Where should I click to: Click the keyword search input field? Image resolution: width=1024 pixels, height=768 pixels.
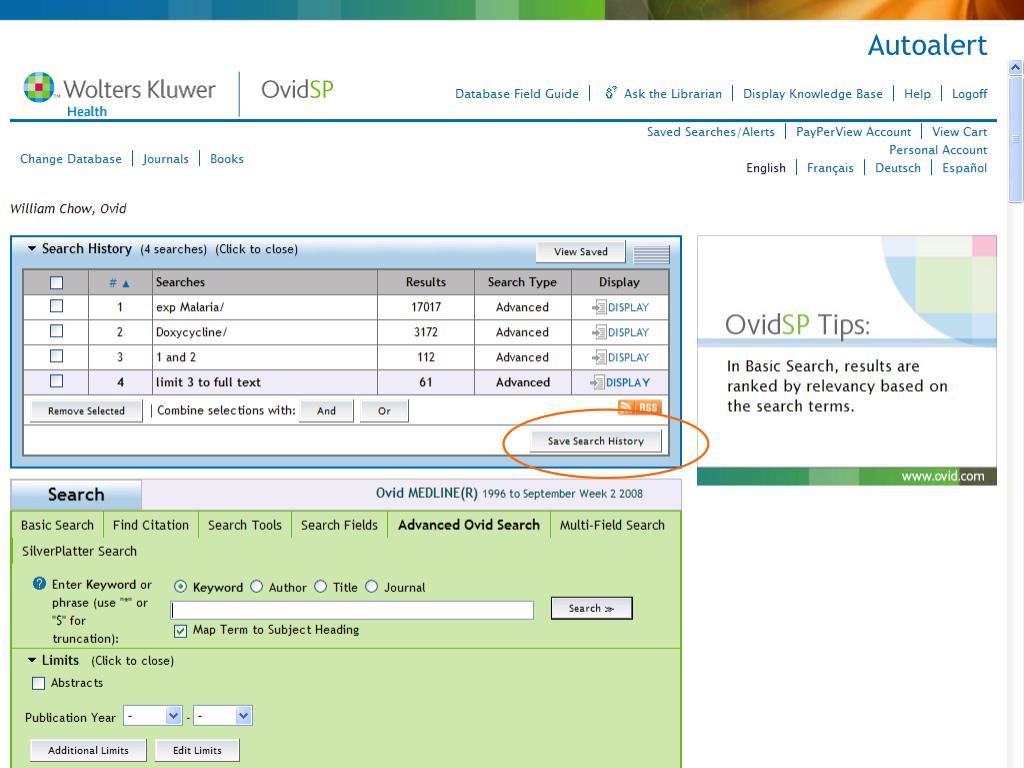tap(352, 610)
